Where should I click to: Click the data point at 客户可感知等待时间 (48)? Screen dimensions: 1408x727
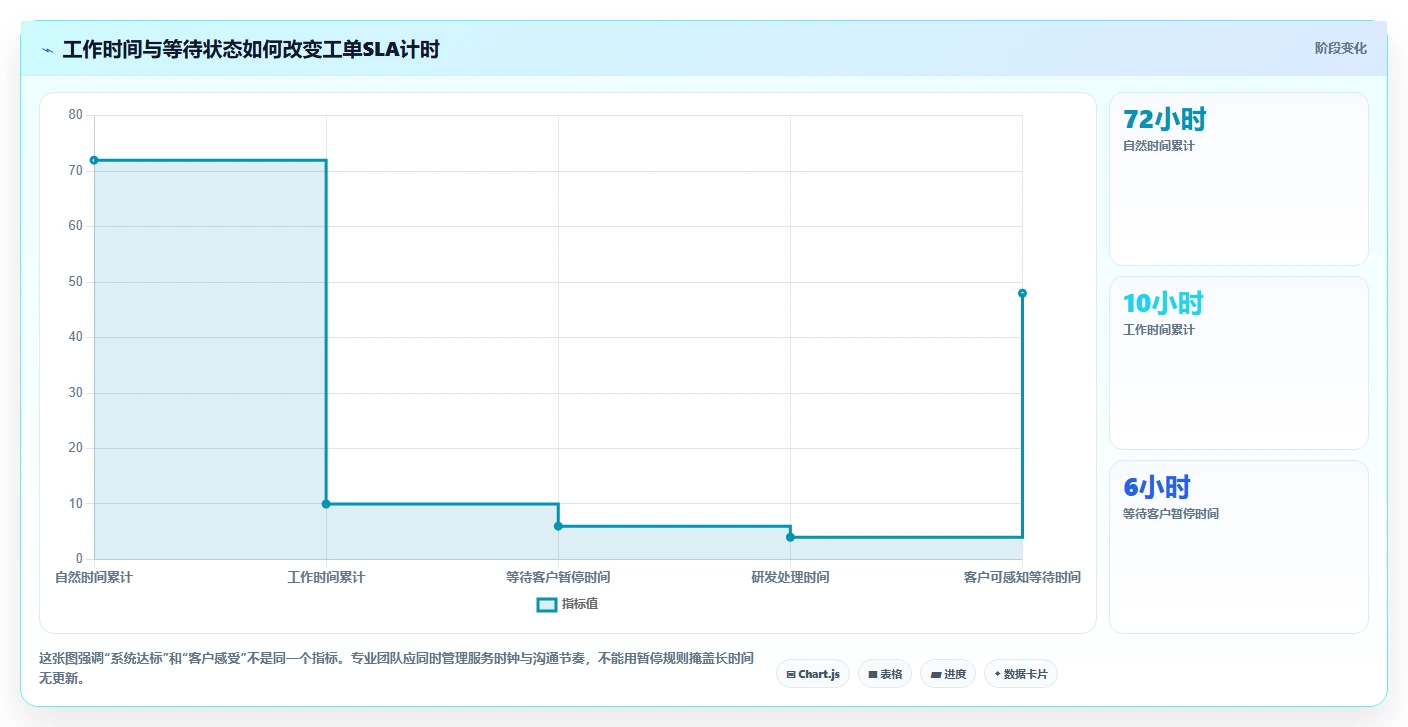(1022, 293)
